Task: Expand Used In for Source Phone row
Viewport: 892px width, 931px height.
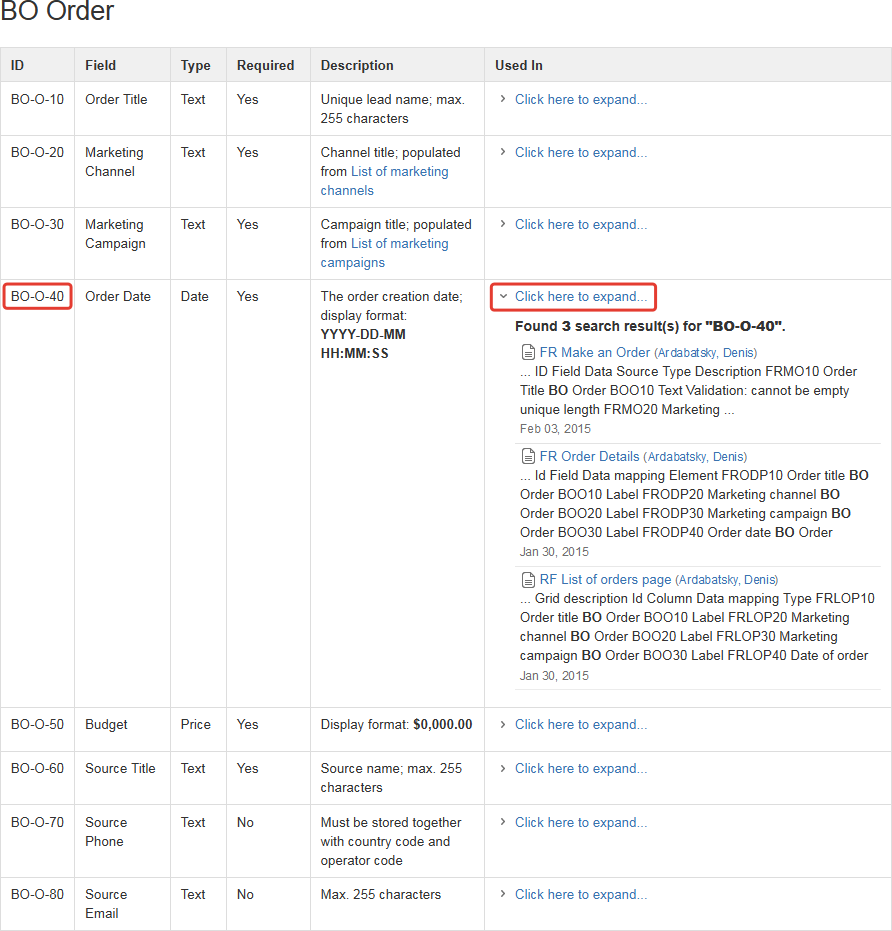Action: (580, 823)
